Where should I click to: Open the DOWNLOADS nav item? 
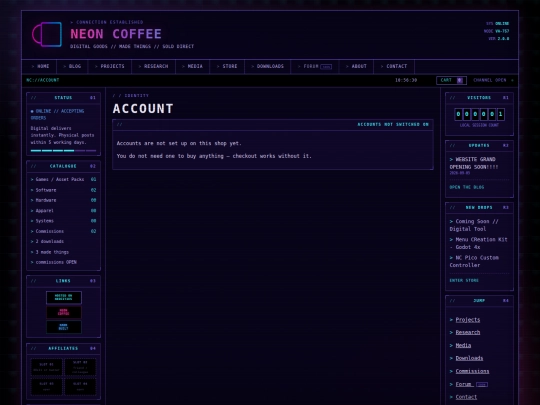pyautogui.click(x=268, y=66)
